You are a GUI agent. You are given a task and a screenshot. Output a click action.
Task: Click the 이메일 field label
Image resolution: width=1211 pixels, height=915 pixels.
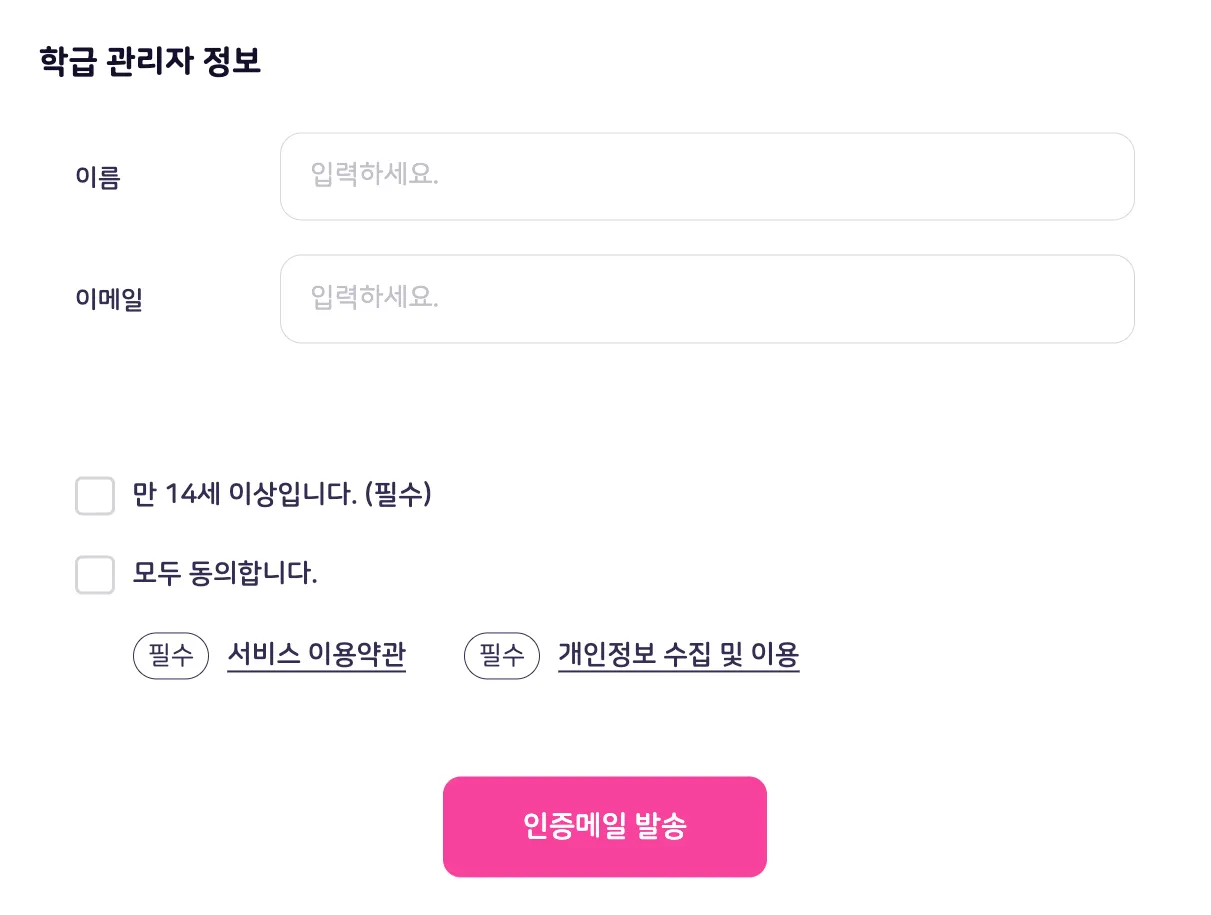pos(109,300)
